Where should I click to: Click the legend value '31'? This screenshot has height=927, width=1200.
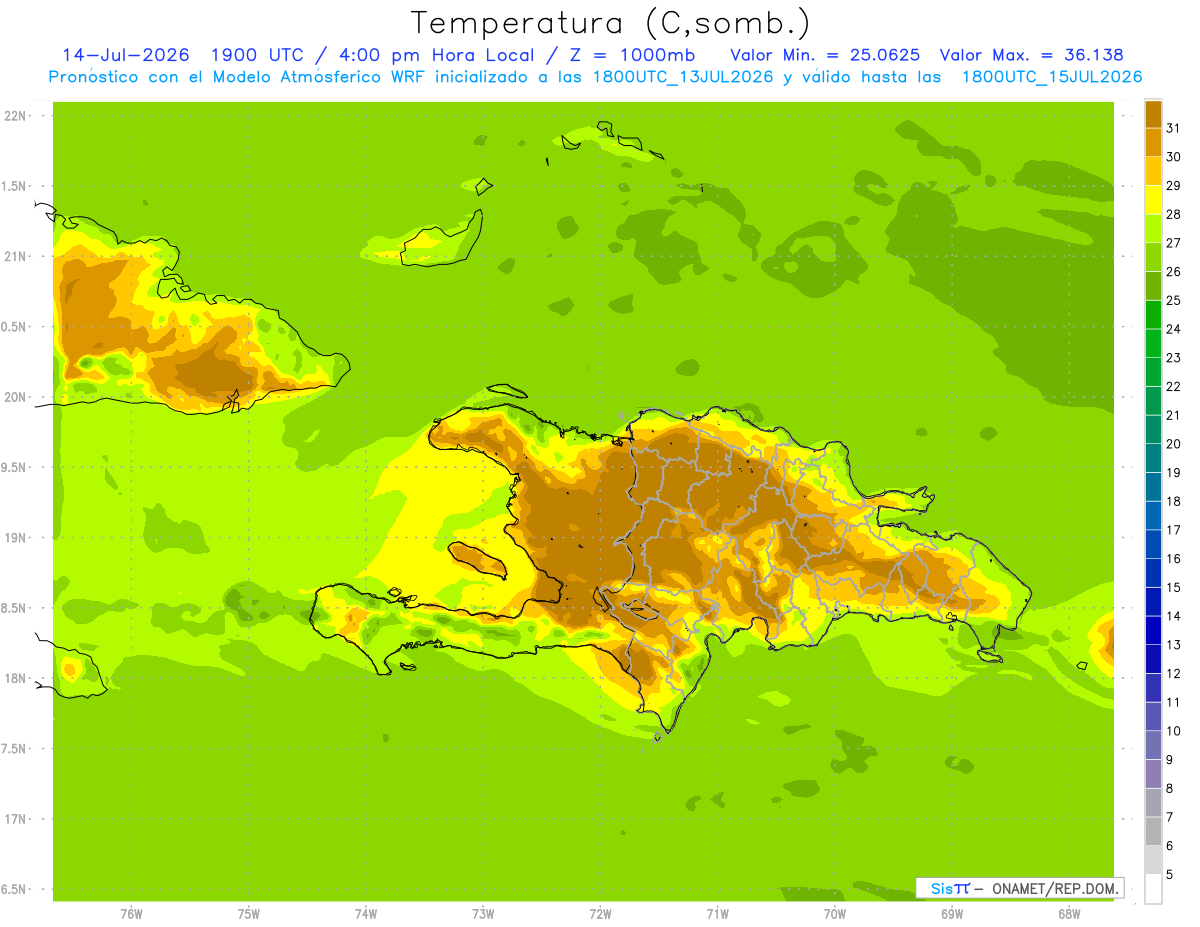[x=1173, y=128]
